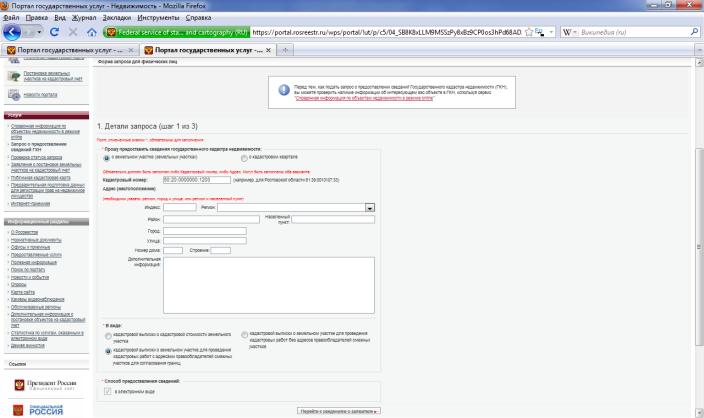Toggle 'в электронном виде' checkbox
Image resolution: width=704 pixels, height=418 pixels.
pos(107,392)
